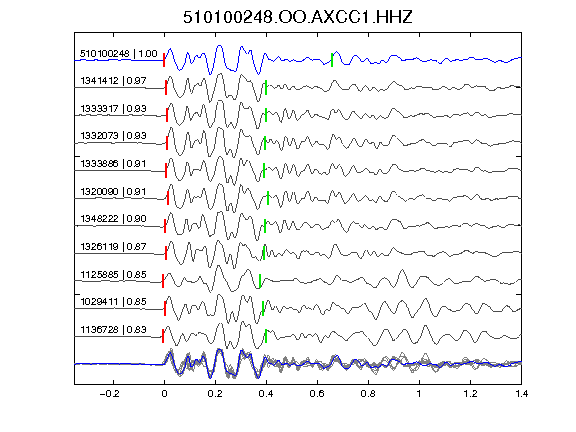This screenshot has height=432, width=576.
Task: Select trace label 1341412 | 0.97
Action: click(x=113, y=80)
